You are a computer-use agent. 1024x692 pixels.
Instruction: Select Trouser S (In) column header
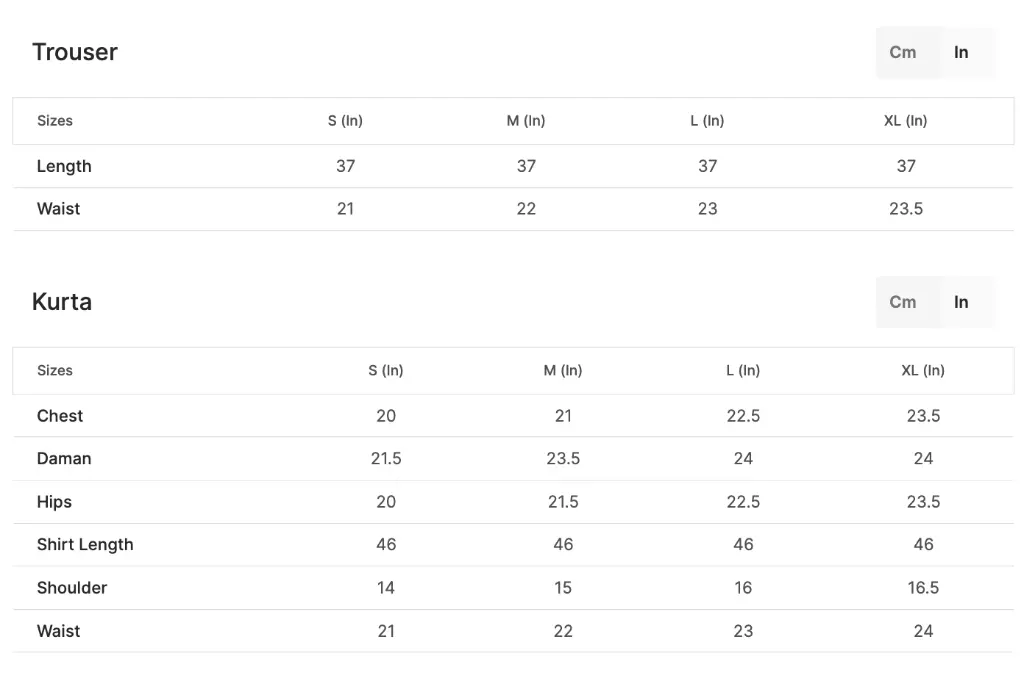[x=345, y=121]
